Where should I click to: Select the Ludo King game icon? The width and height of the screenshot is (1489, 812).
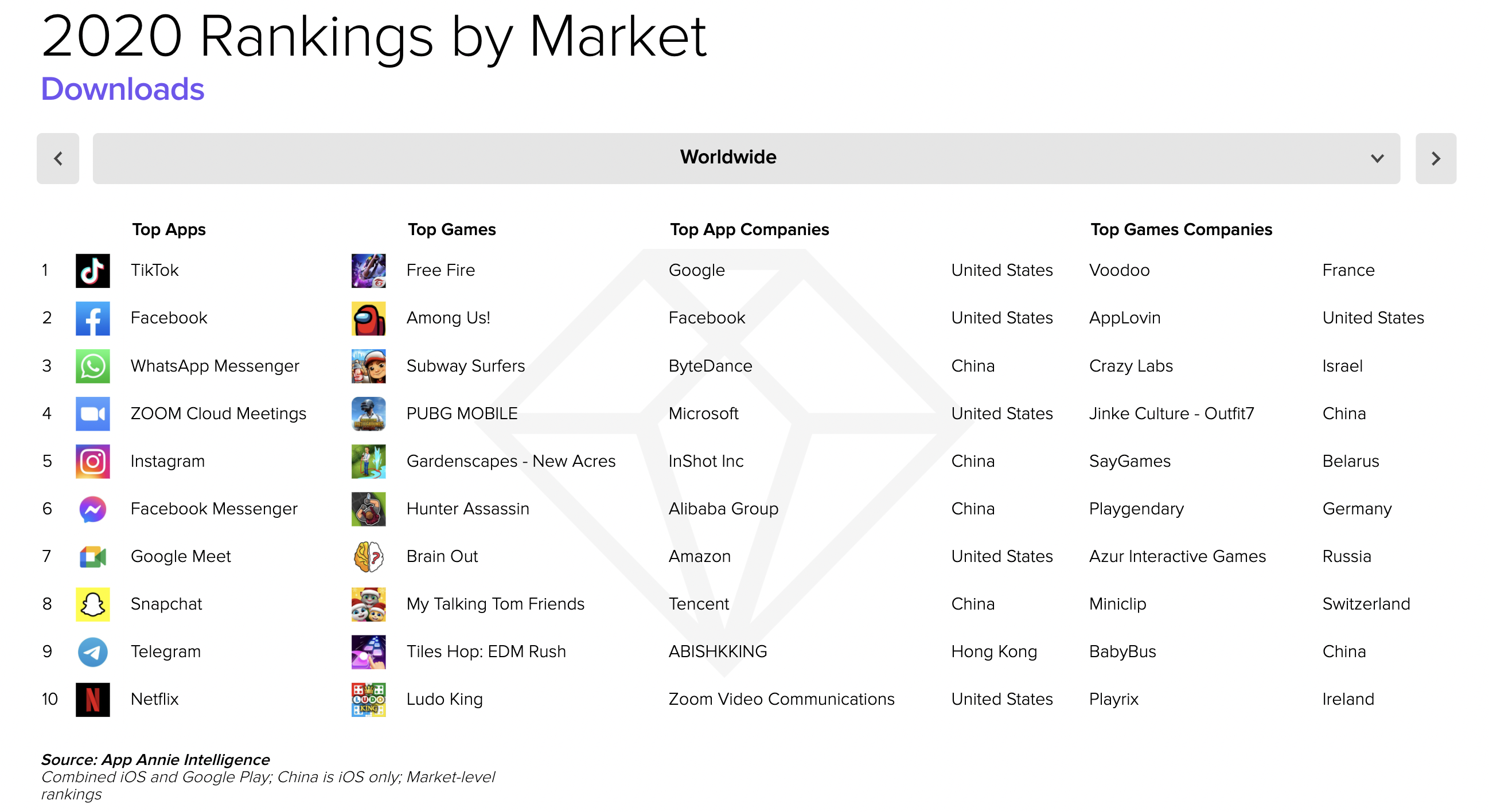pos(369,700)
